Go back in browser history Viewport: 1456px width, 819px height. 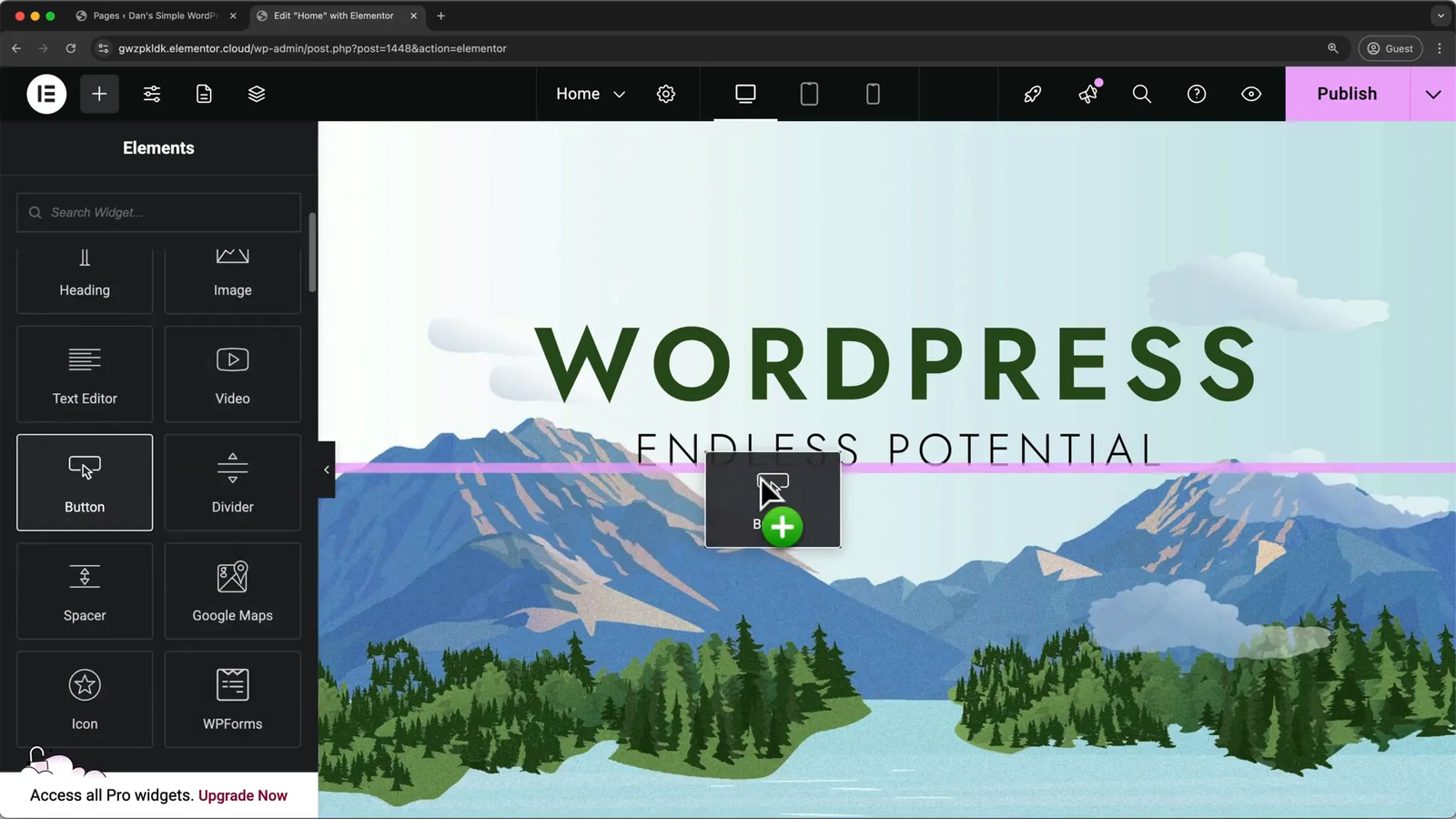click(x=16, y=48)
